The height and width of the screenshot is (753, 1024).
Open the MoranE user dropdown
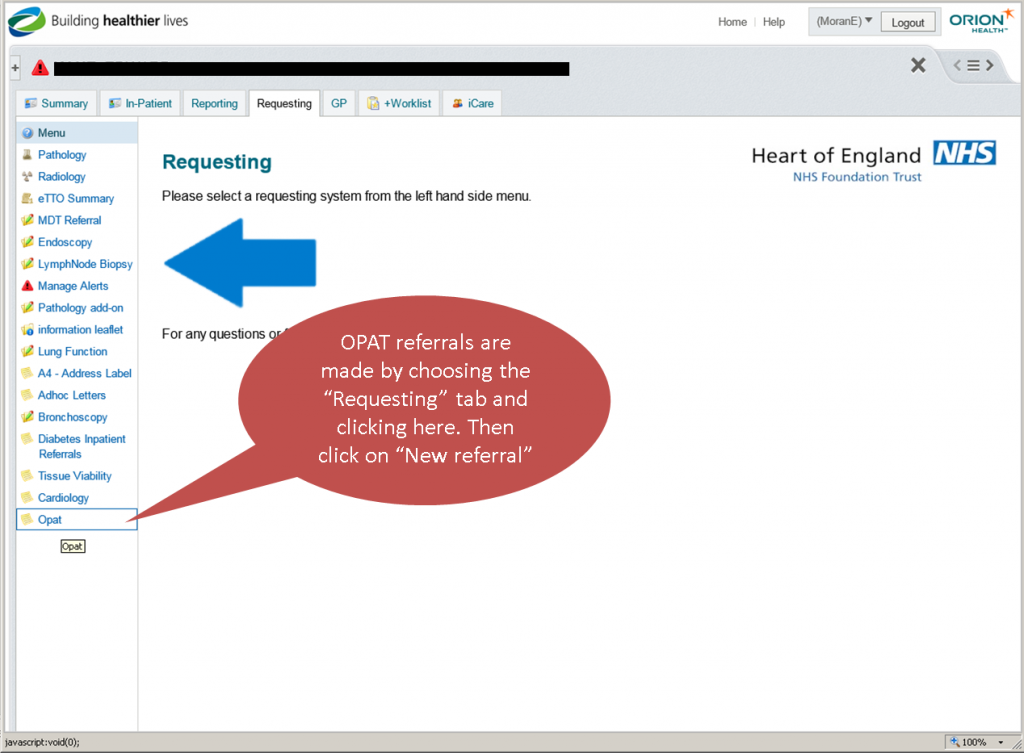[844, 21]
